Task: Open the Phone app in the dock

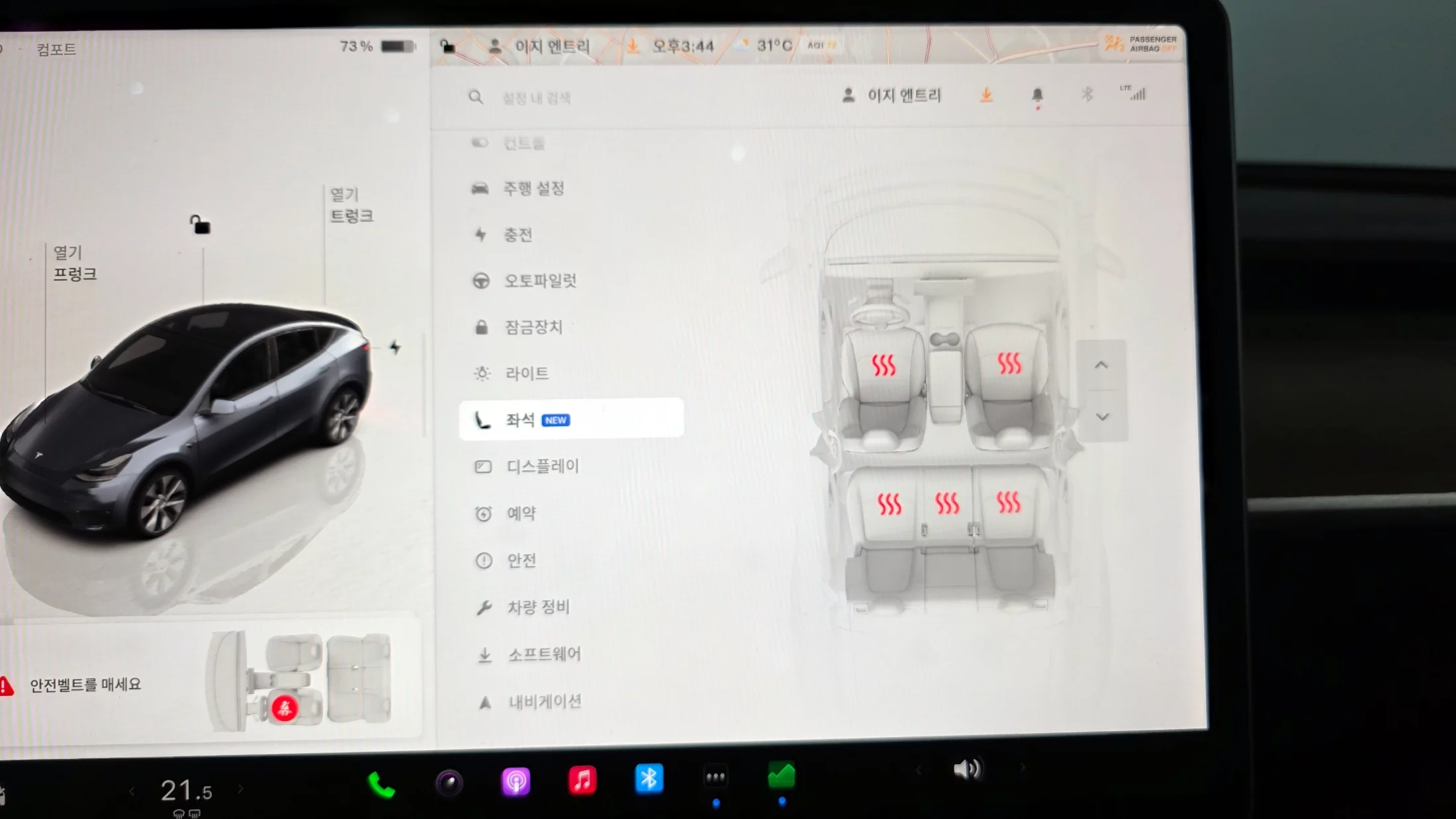Action: pos(381,785)
